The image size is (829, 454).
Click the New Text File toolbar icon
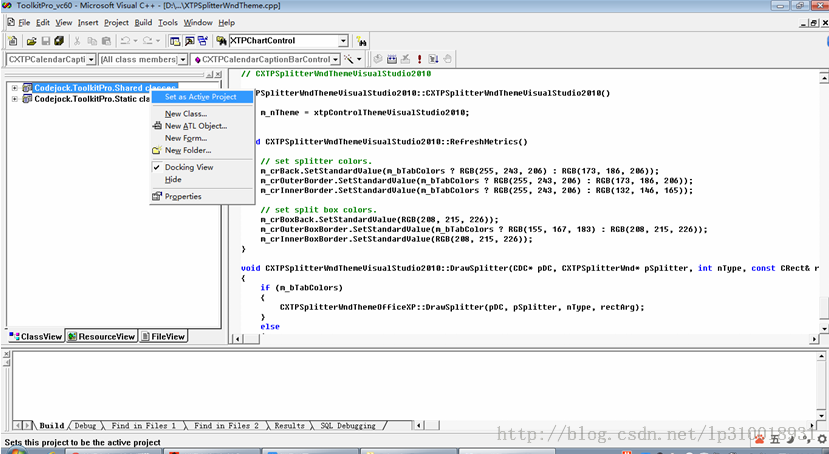pos(13,41)
